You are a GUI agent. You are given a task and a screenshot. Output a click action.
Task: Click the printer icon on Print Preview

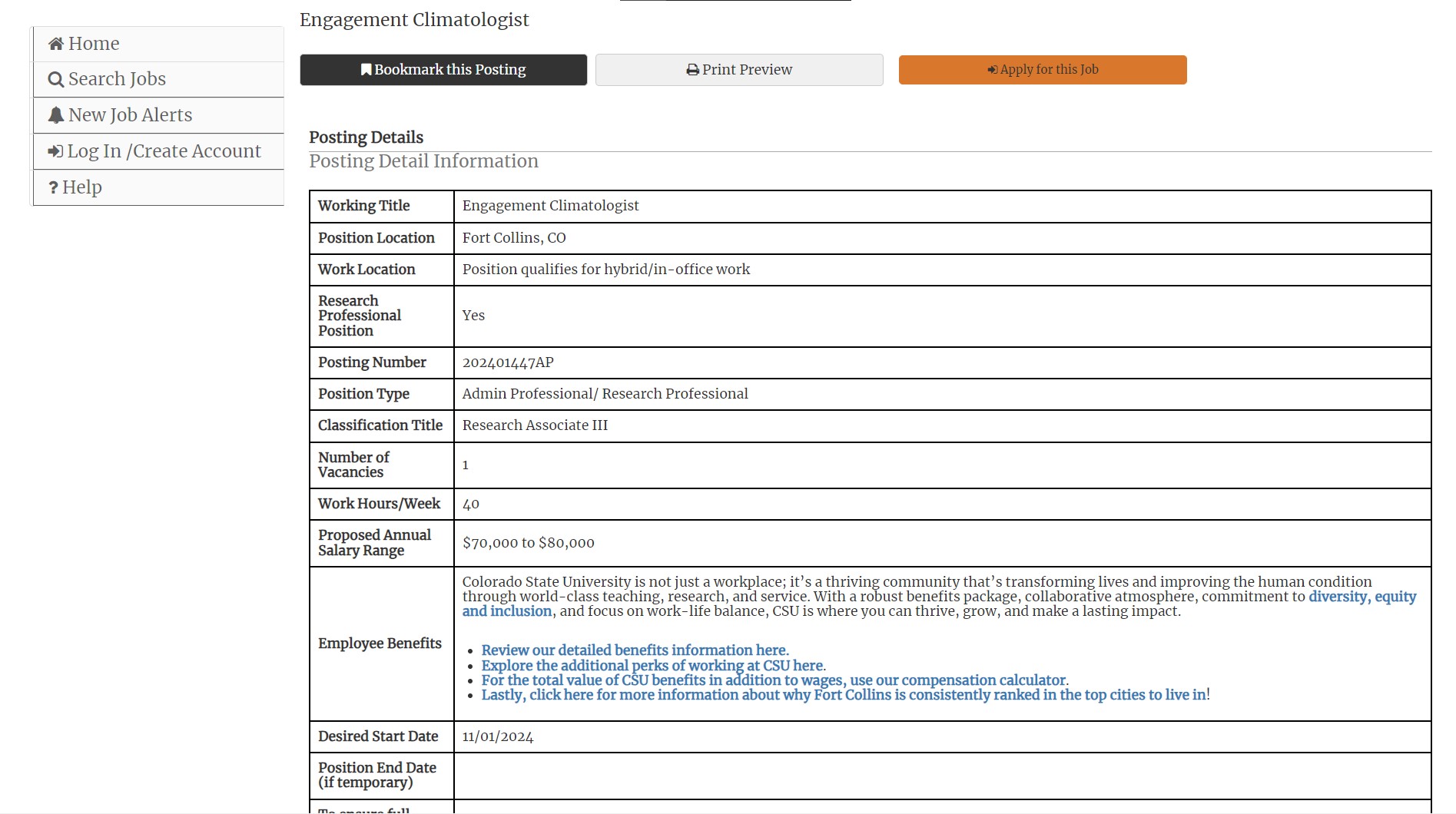[x=692, y=70]
